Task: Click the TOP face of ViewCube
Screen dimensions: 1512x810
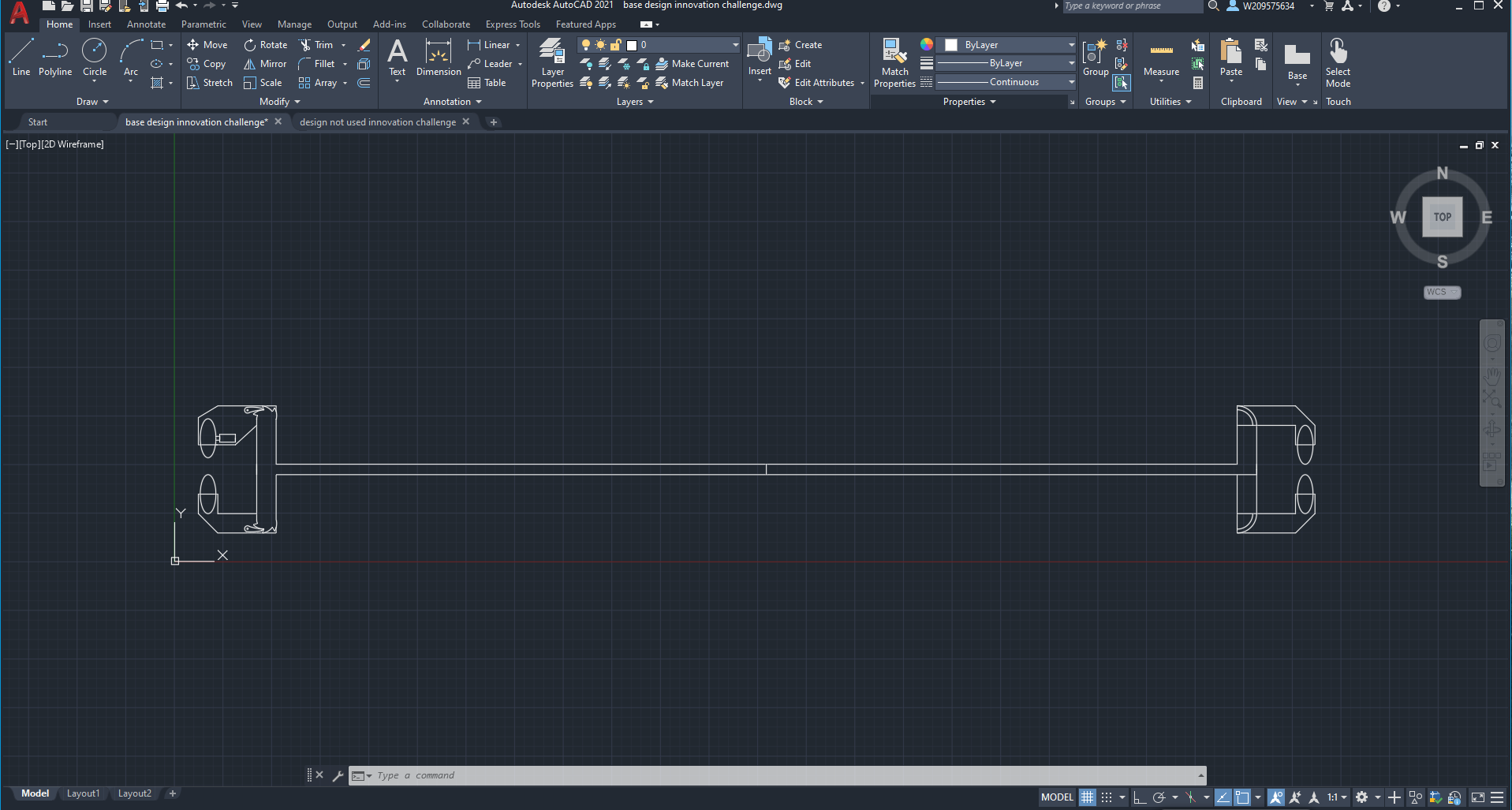Action: click(1443, 217)
